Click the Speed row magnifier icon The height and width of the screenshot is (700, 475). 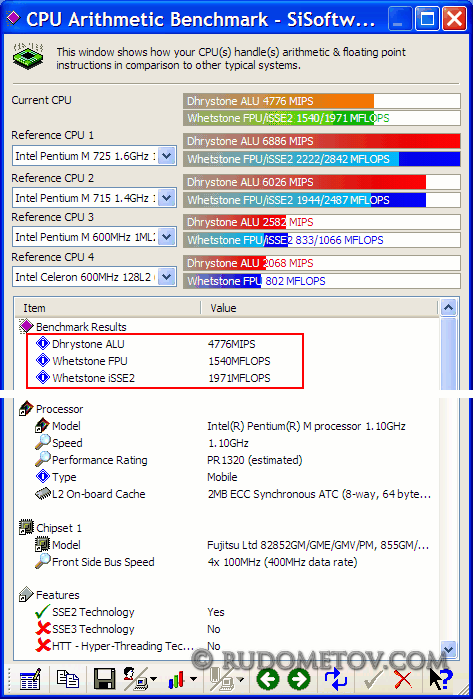(x=42, y=443)
